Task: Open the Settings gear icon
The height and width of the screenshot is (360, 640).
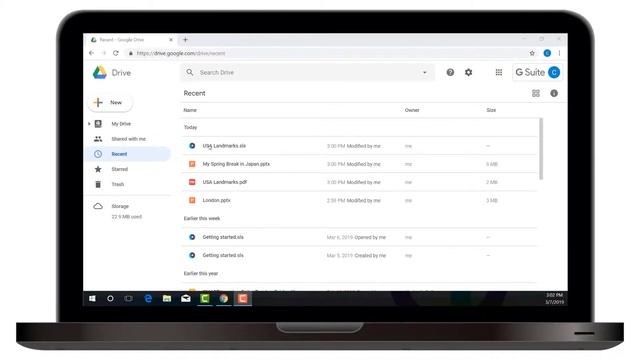Action: pyautogui.click(x=468, y=72)
